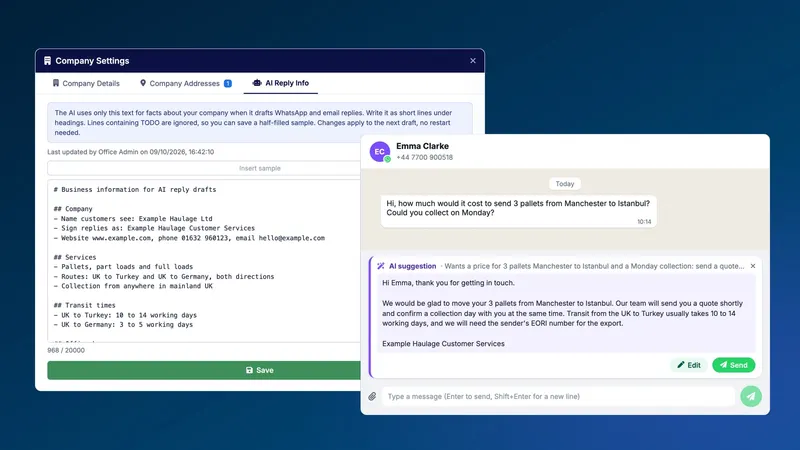Open the Company Details tab

coord(86,83)
